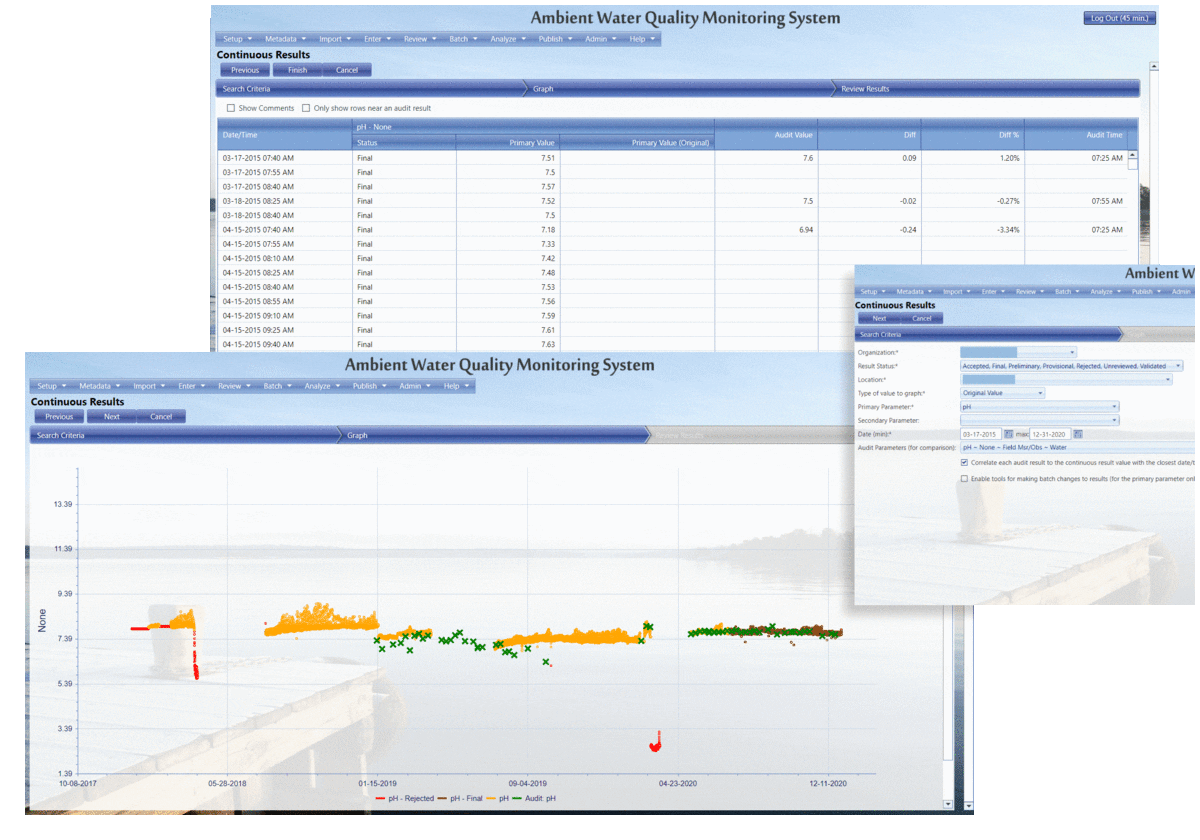The width and height of the screenshot is (1200, 840).
Task: Expand the Primary Parameter pH dropdown arrow
Action: click(x=1115, y=407)
